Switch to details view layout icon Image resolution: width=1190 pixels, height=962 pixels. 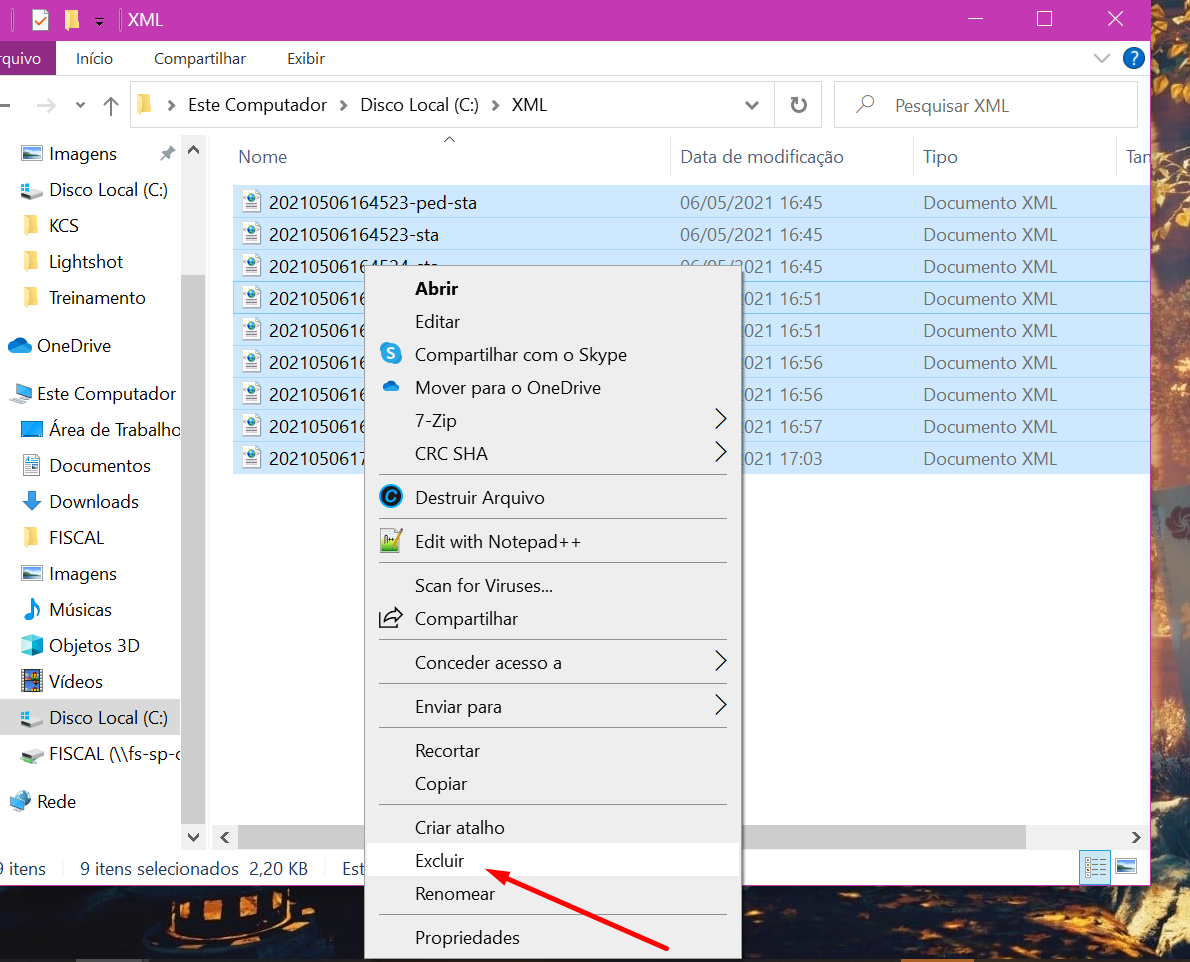point(1094,867)
